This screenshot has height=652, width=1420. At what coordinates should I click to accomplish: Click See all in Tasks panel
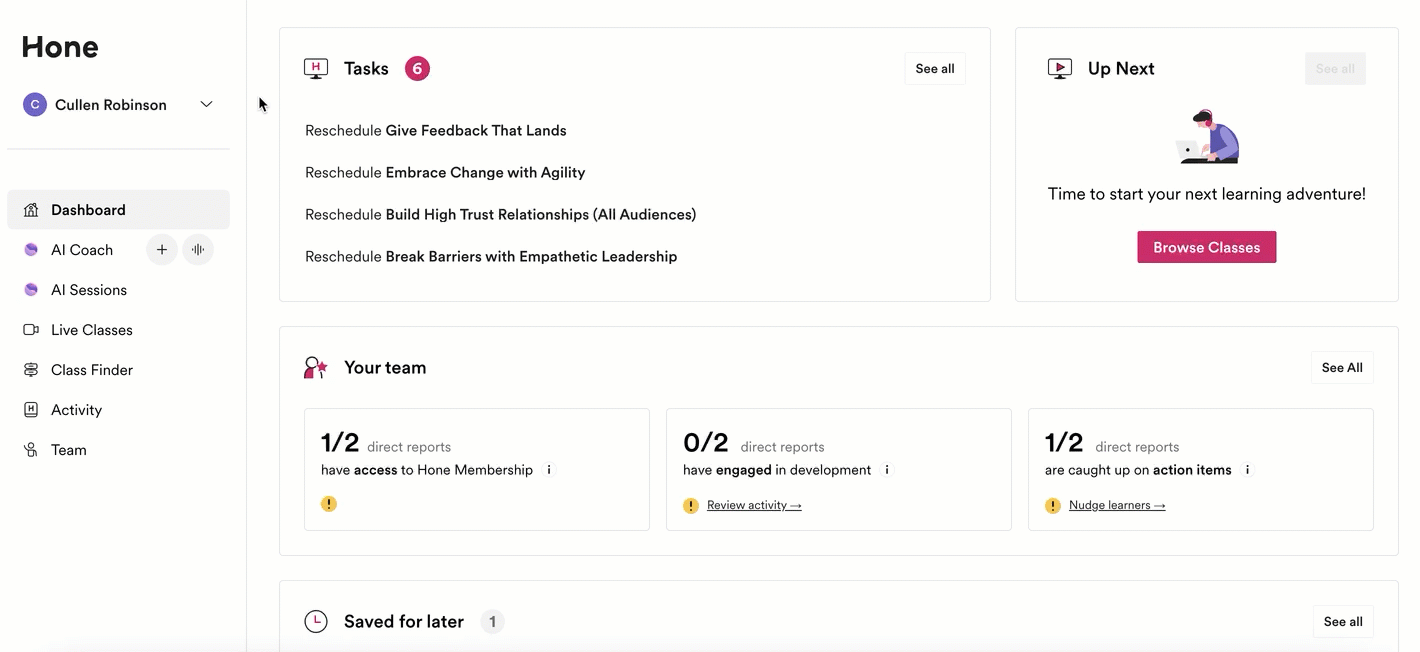934,69
